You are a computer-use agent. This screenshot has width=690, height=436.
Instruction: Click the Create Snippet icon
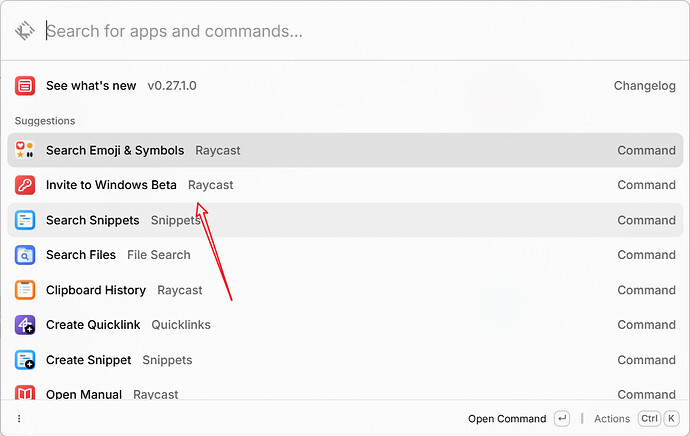25,360
